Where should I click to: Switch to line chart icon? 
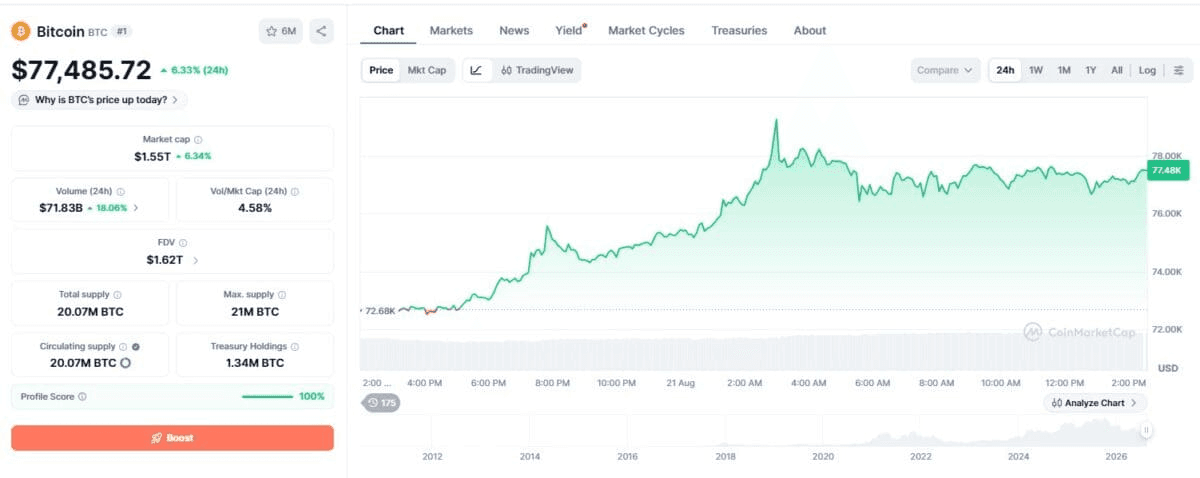[477, 70]
